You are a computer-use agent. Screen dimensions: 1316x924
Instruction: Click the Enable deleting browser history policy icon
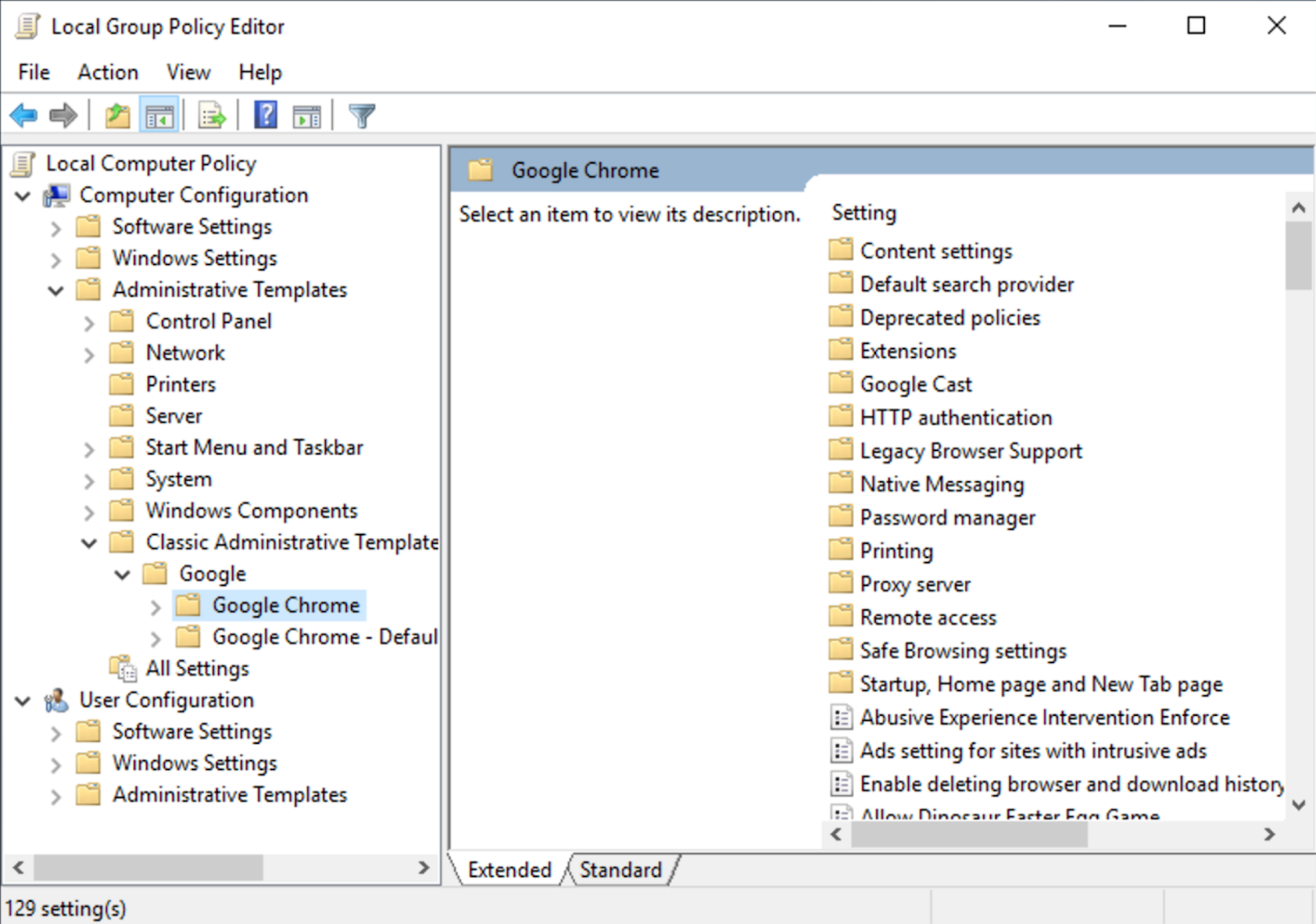pyautogui.click(x=841, y=784)
